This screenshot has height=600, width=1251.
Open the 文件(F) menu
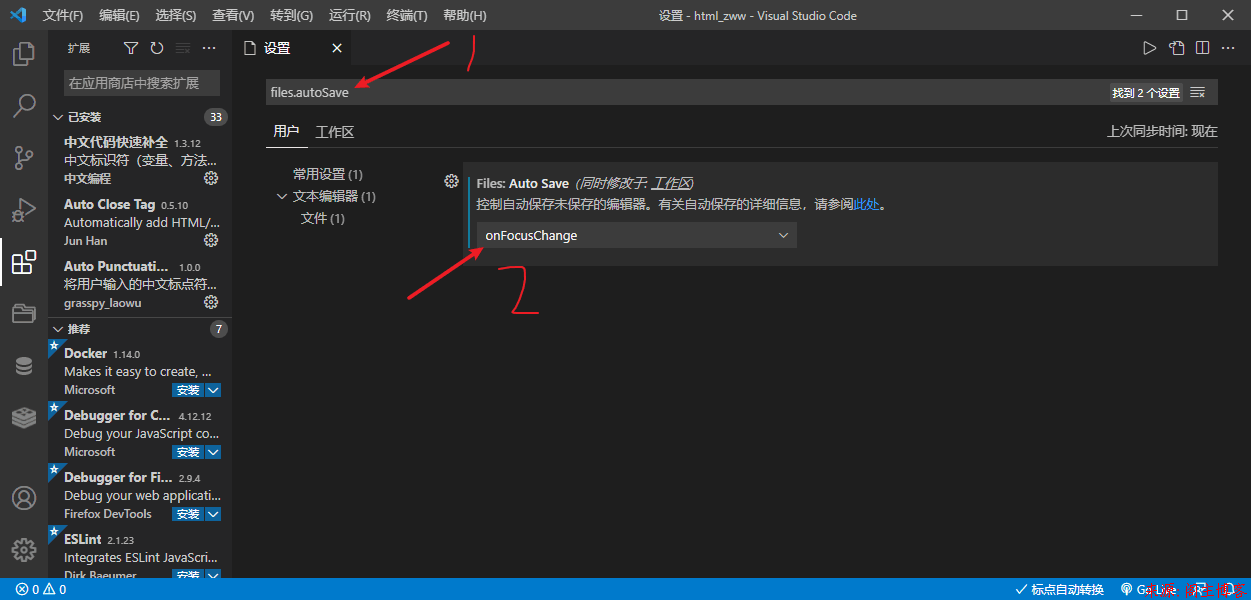coord(63,15)
